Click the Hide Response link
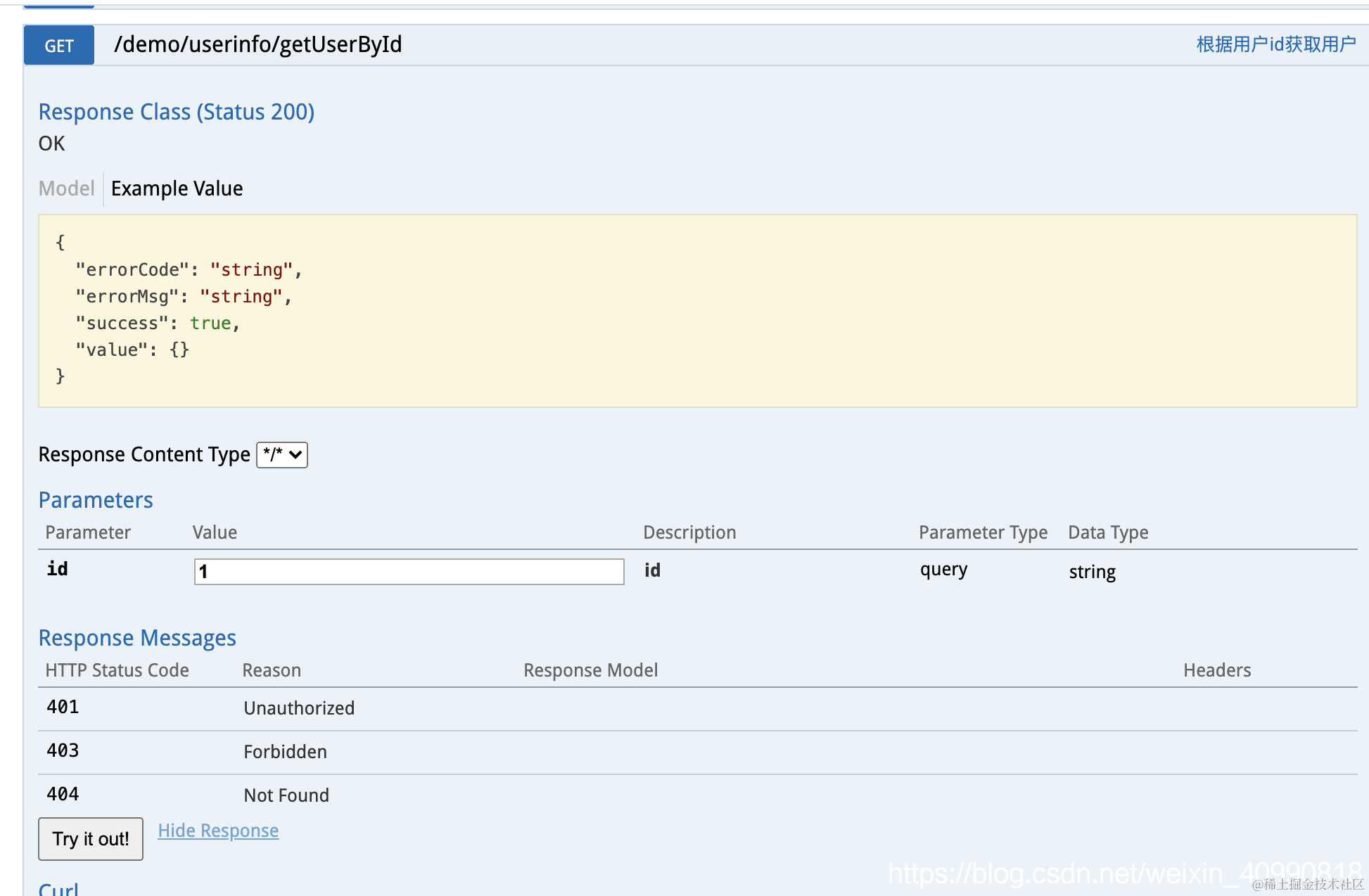1369x896 pixels. tap(218, 831)
